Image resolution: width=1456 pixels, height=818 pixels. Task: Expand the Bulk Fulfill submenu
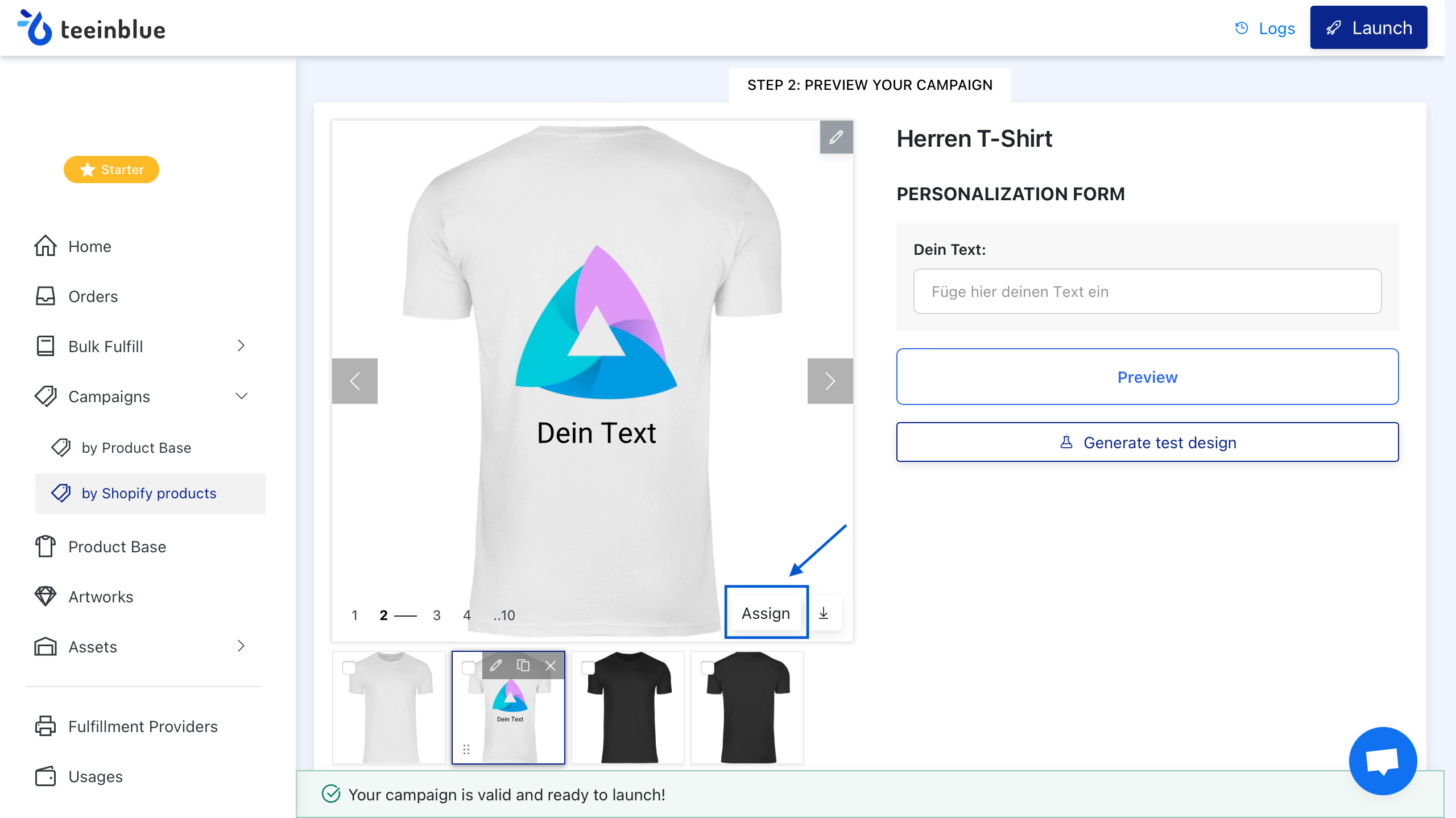(241, 346)
